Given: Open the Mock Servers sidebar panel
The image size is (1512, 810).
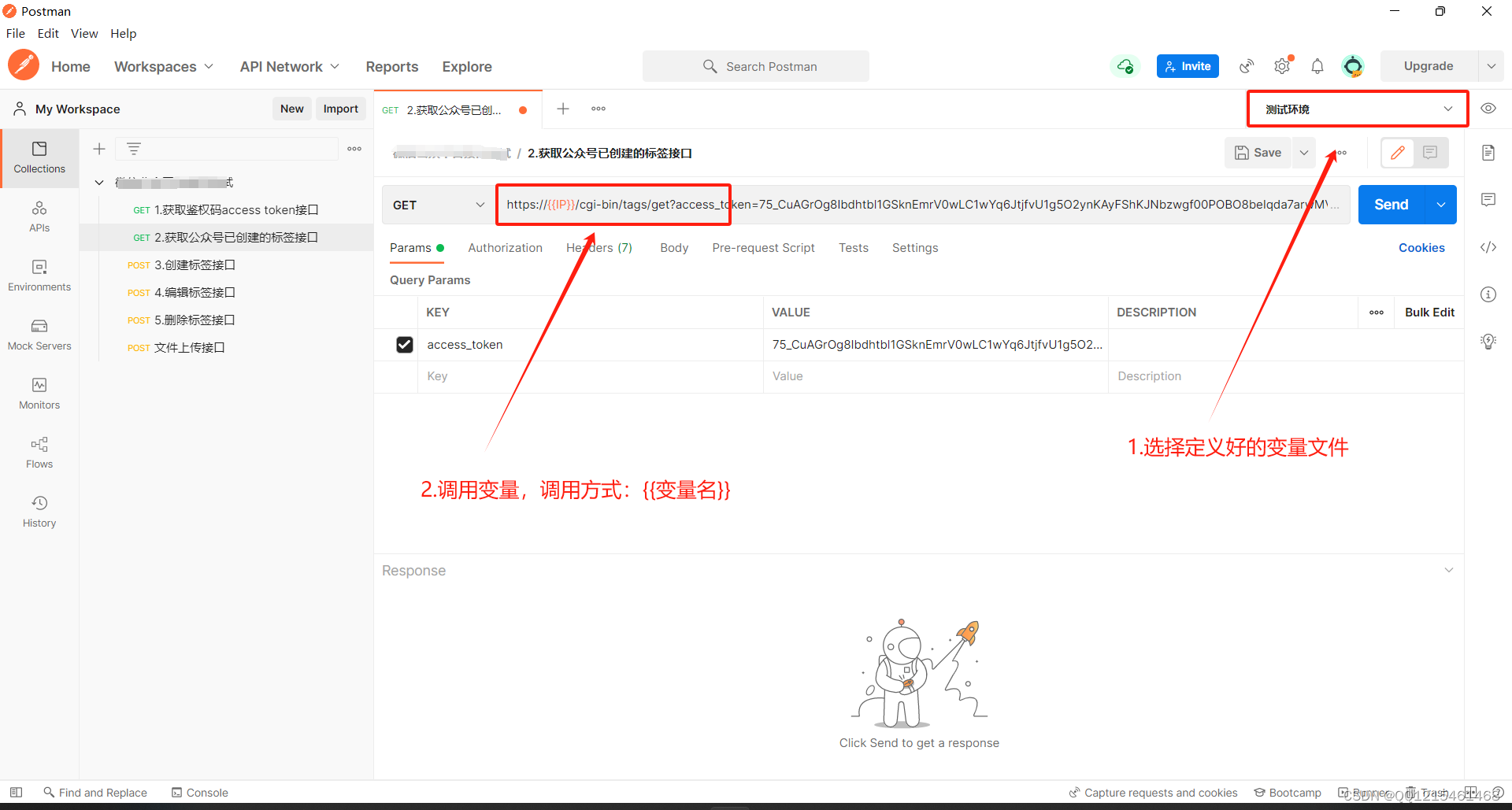Looking at the screenshot, I should tap(39, 335).
